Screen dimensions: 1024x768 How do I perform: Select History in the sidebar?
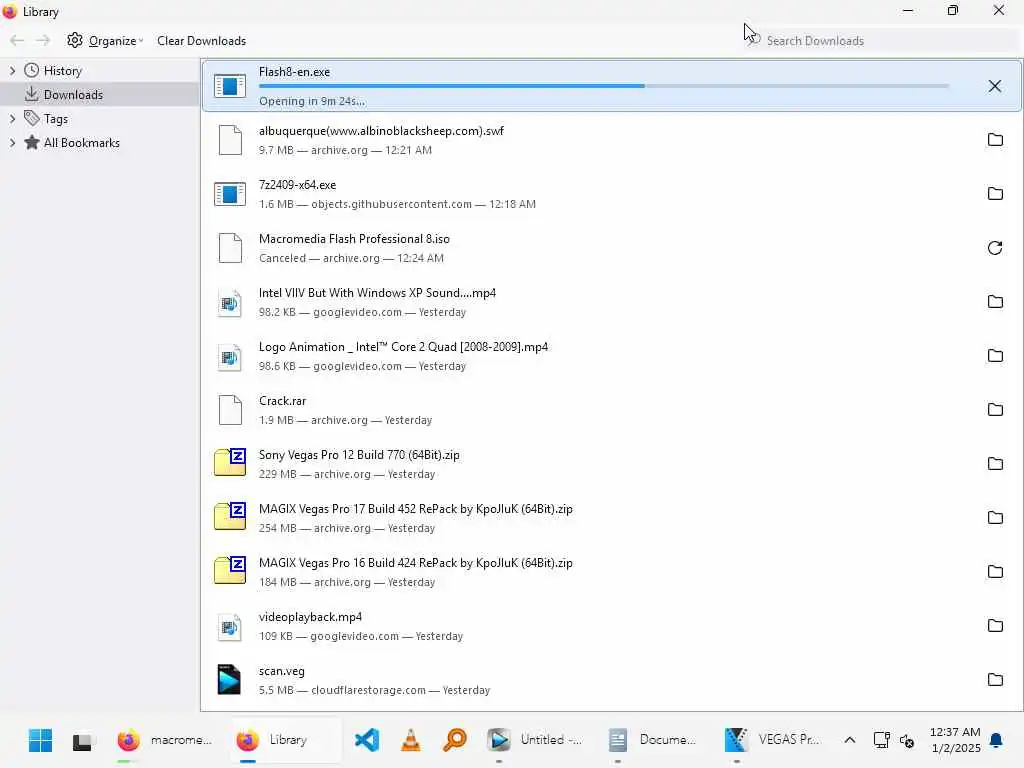point(63,71)
